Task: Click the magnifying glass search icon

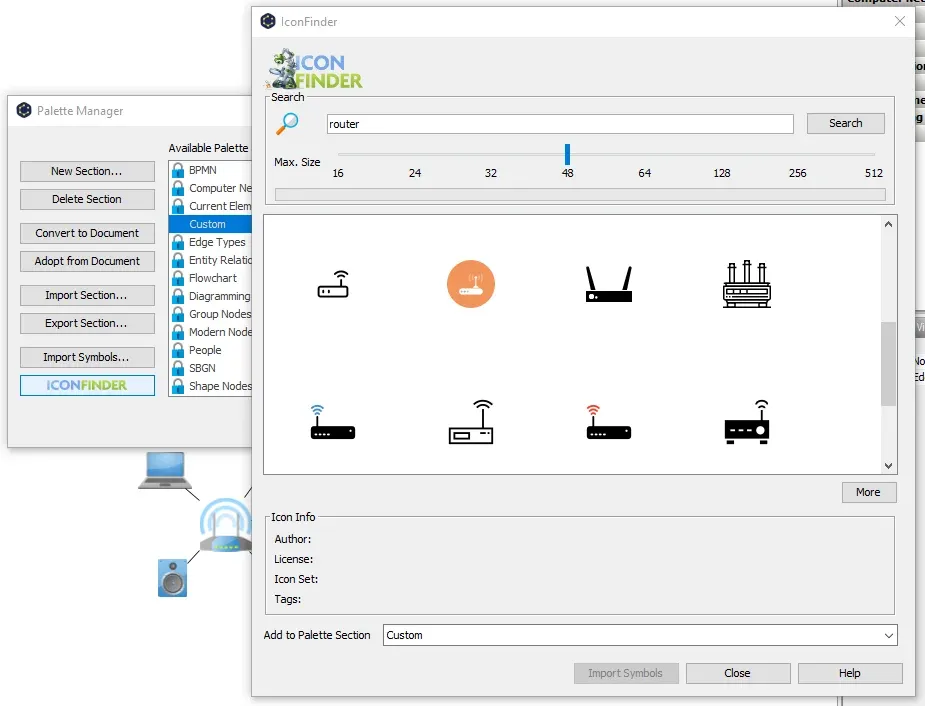Action: (287, 123)
